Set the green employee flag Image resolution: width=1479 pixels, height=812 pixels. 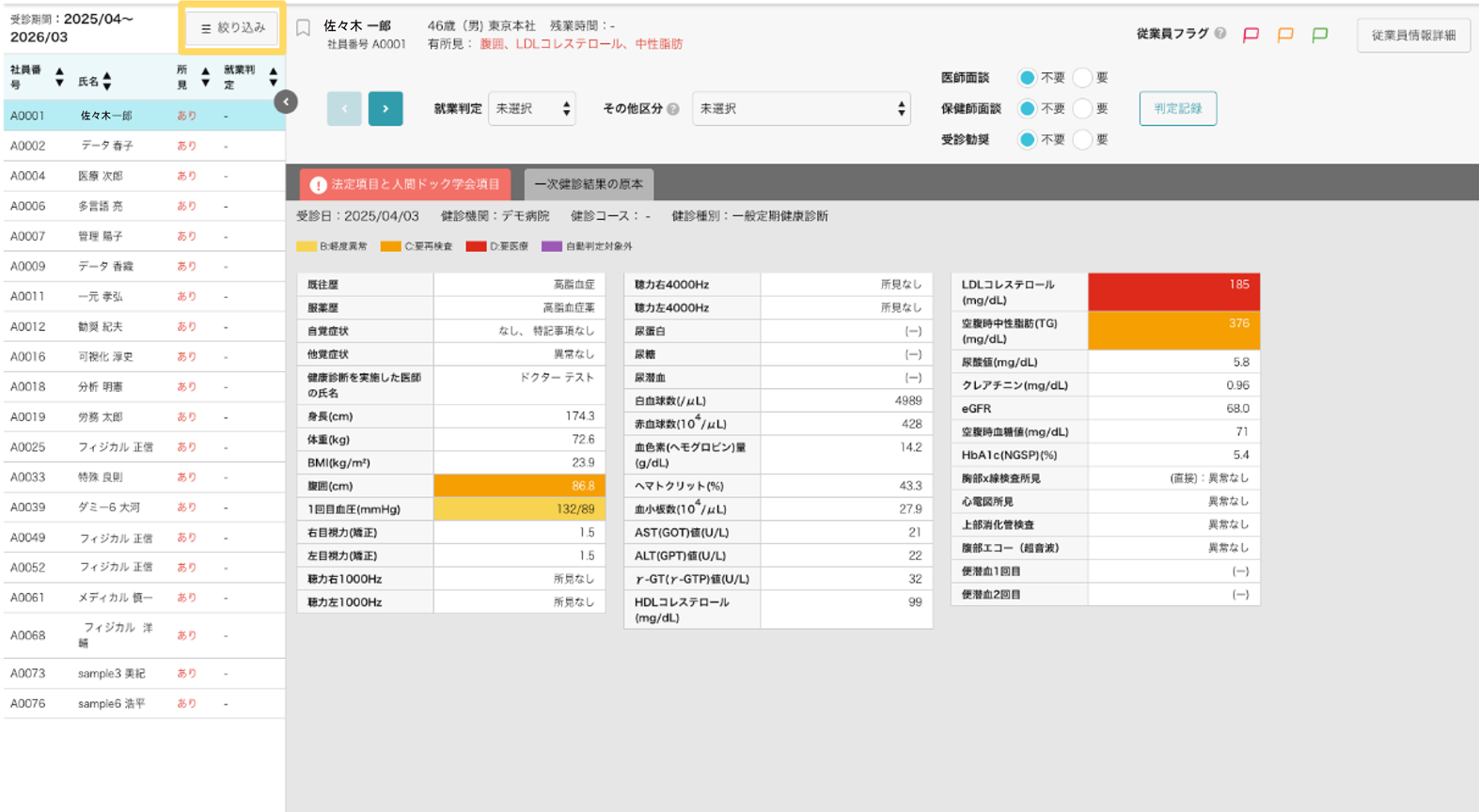click(1320, 35)
